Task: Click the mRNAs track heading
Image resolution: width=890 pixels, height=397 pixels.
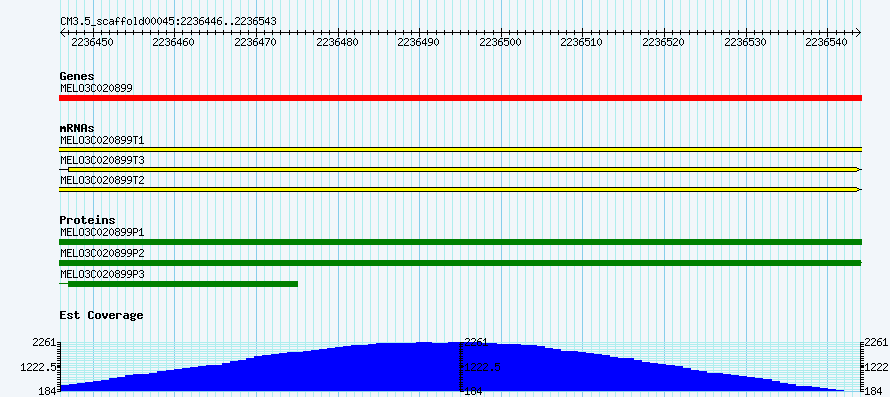Action: pos(77,128)
